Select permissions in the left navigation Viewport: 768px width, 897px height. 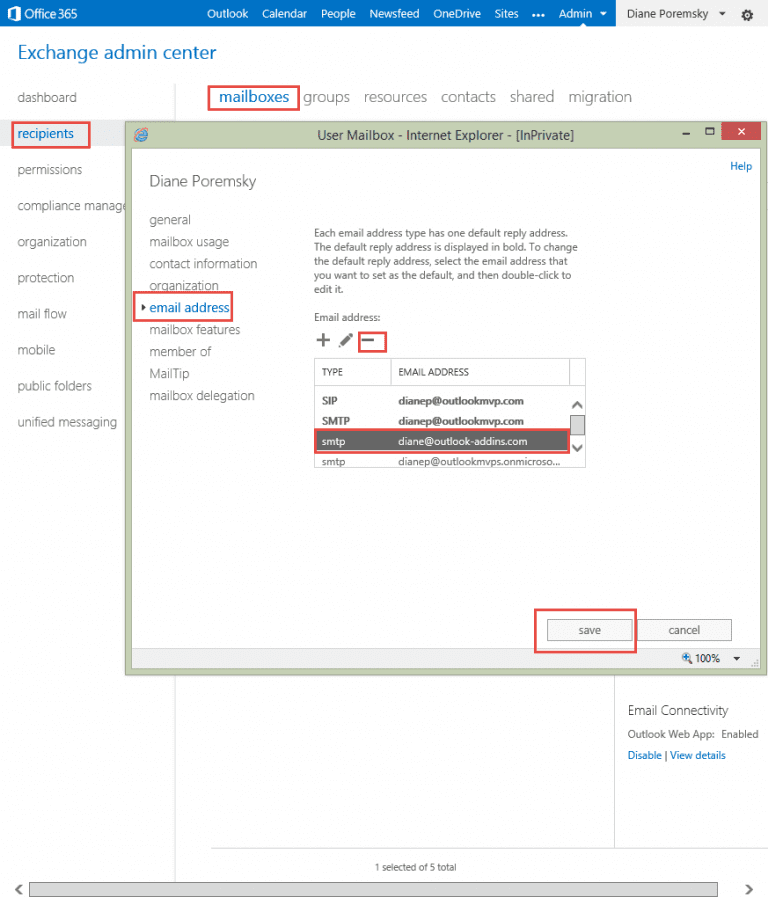tap(50, 170)
